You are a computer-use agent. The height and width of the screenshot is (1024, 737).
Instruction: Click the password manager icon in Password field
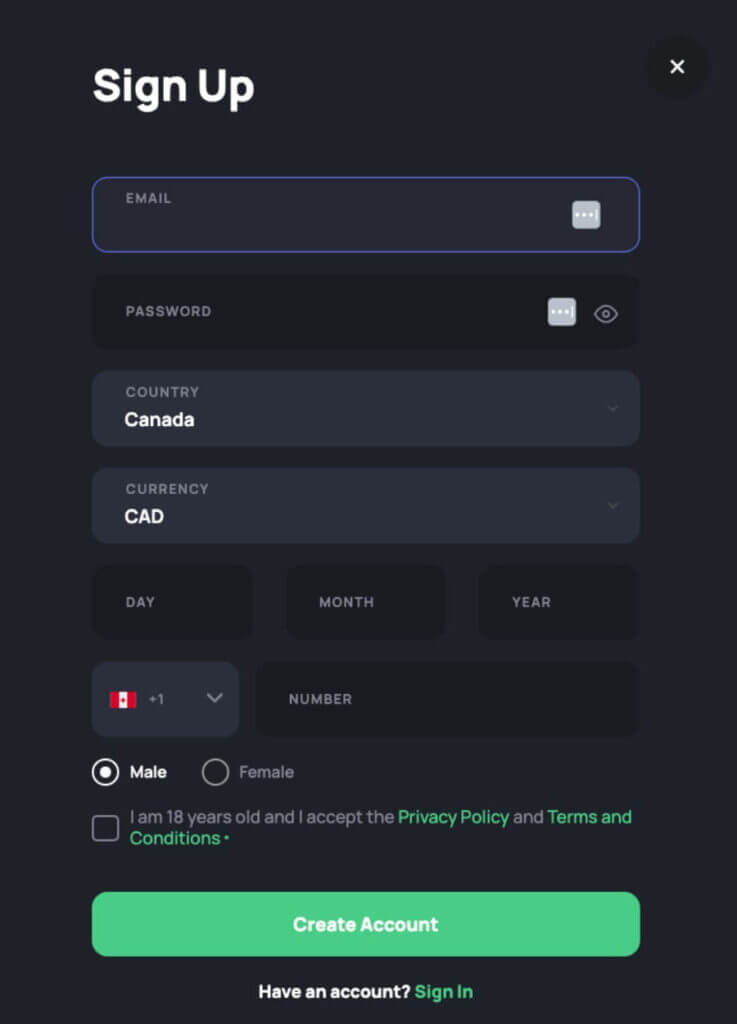coord(562,312)
